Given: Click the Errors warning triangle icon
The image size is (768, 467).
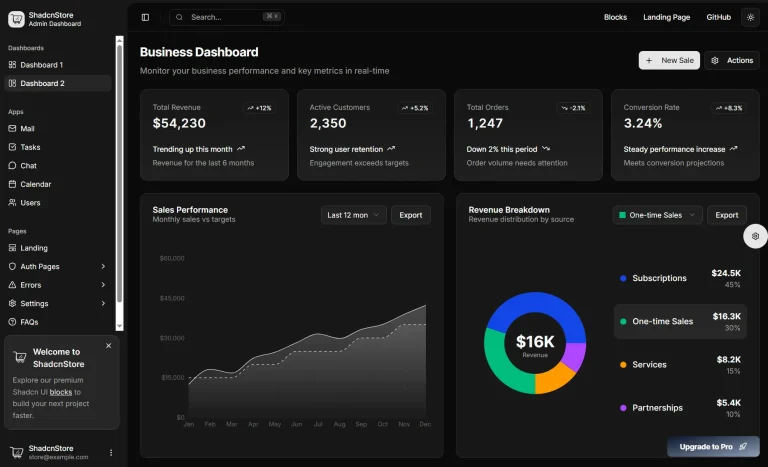Looking at the screenshot, I should point(12,285).
